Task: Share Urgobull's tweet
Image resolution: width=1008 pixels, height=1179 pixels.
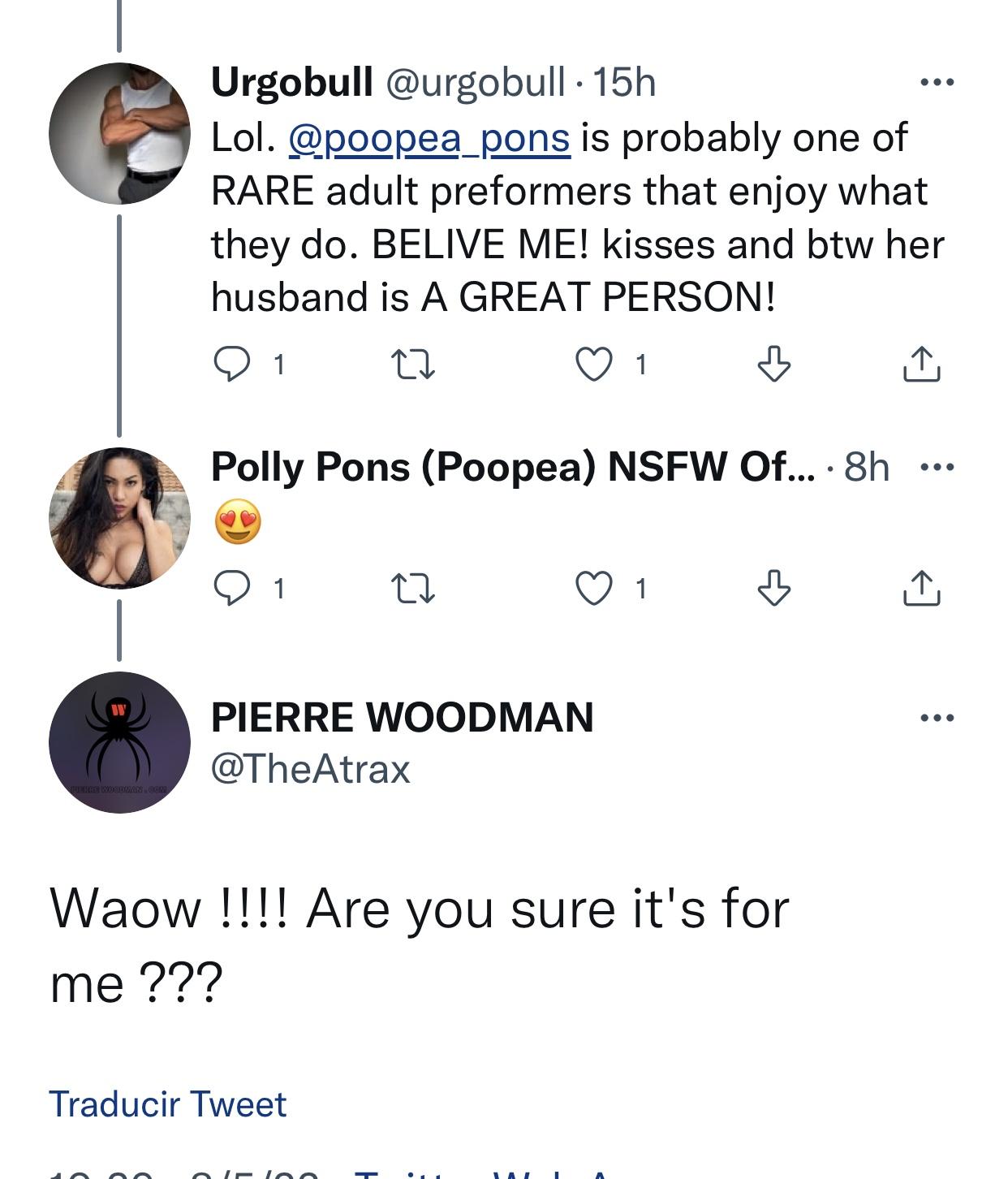Action: point(922,365)
